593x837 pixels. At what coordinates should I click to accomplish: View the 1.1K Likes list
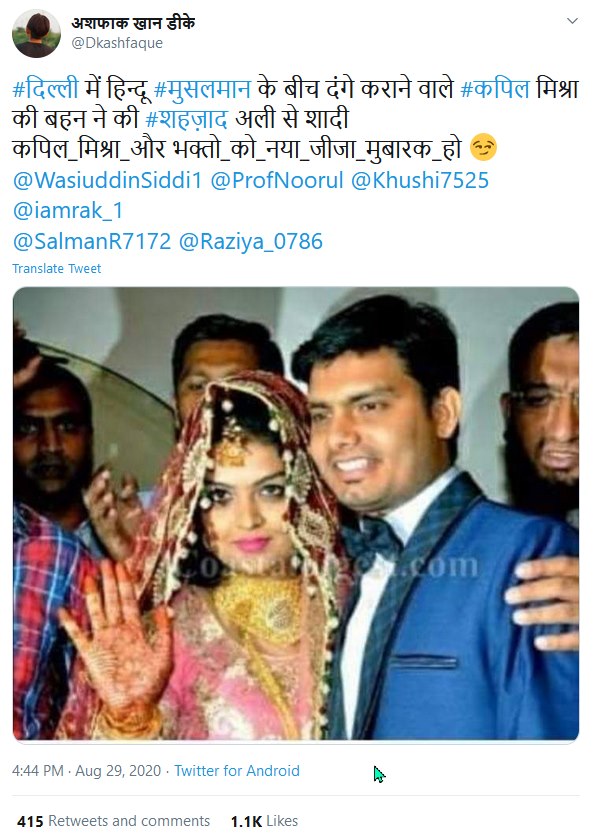264,821
